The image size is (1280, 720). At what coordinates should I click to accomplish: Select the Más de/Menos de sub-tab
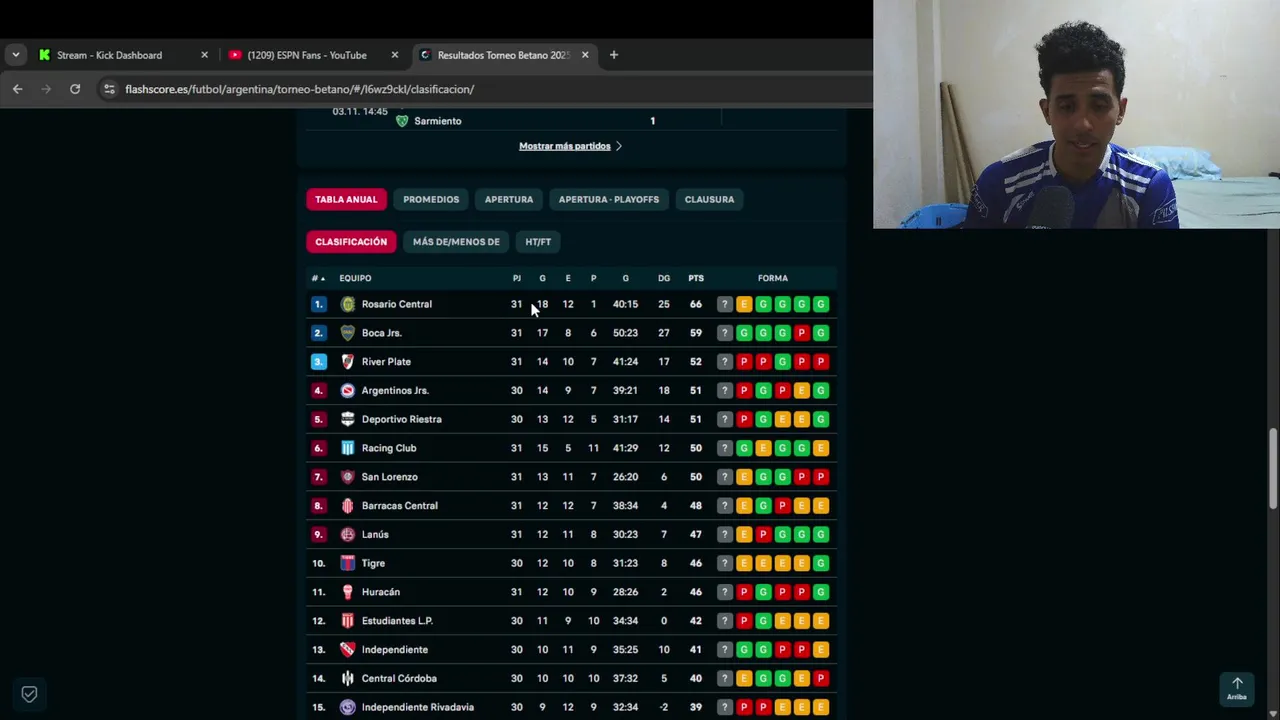tap(456, 242)
